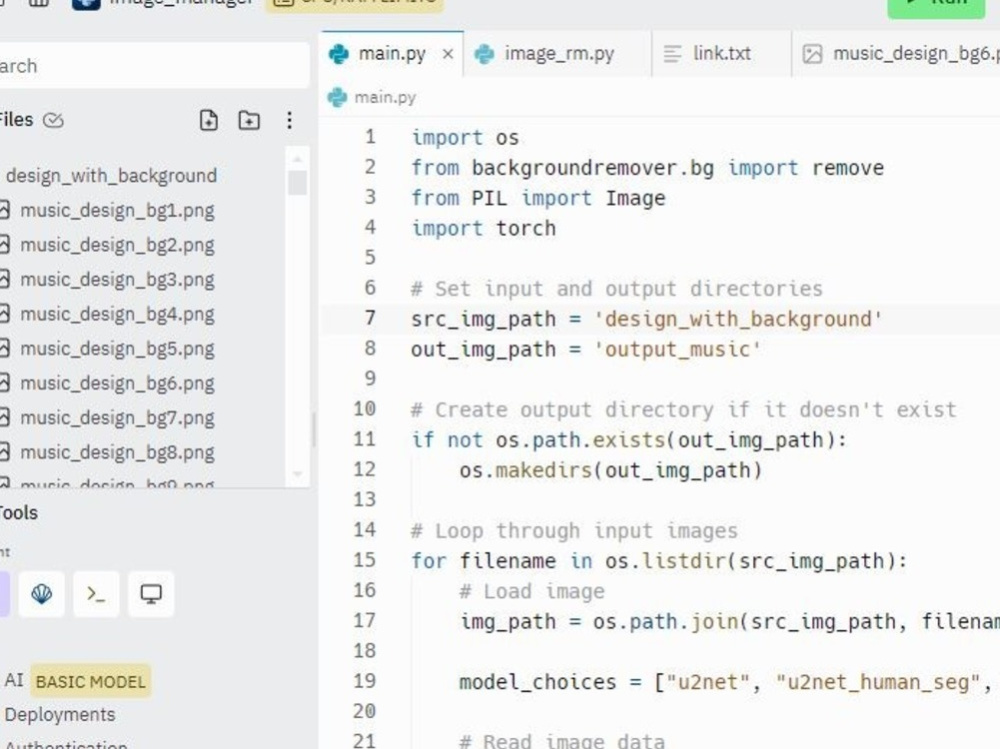Screen dimensions: 1000x749
Task: Open music_design_bg8.png file
Action: (117, 452)
